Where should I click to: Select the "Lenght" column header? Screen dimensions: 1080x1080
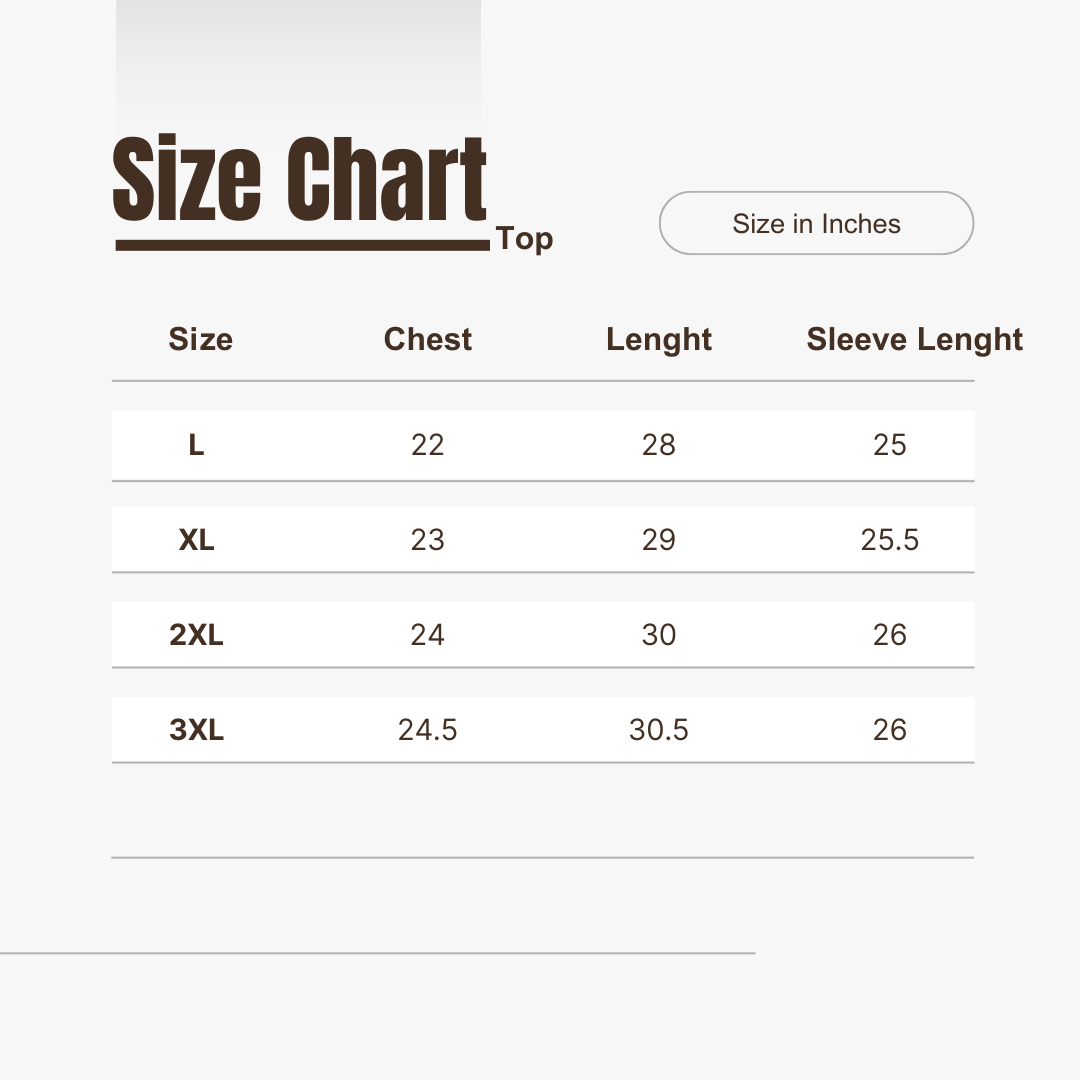[659, 340]
